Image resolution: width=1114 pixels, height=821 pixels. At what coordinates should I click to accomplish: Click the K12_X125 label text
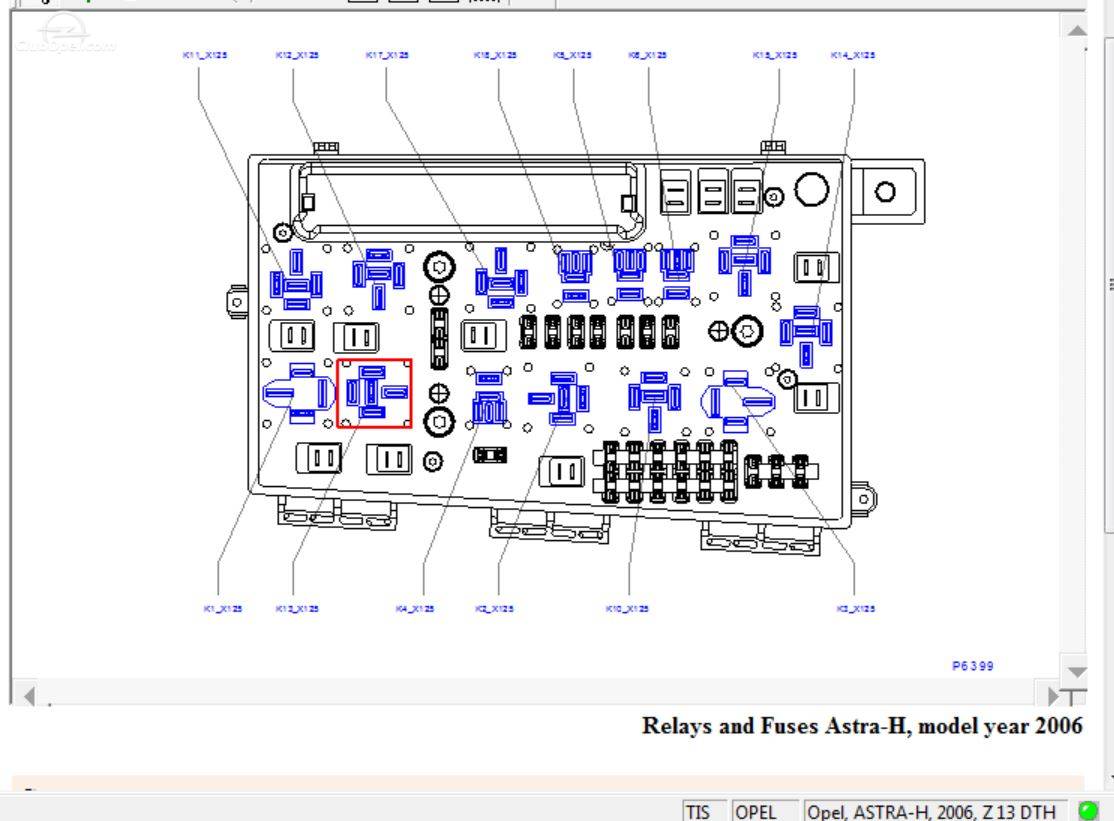(297, 55)
